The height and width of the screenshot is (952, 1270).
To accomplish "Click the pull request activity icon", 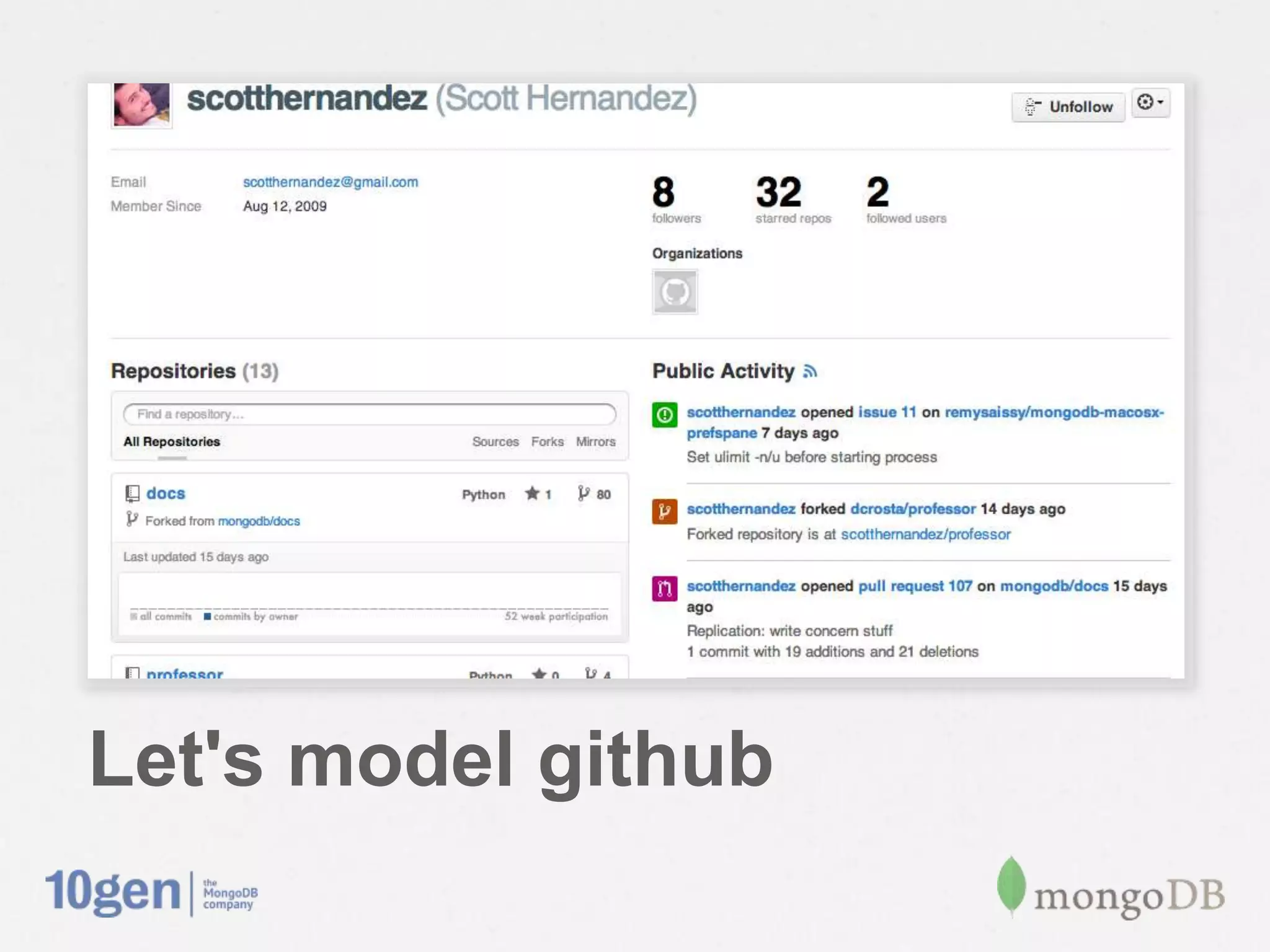I will click(664, 589).
